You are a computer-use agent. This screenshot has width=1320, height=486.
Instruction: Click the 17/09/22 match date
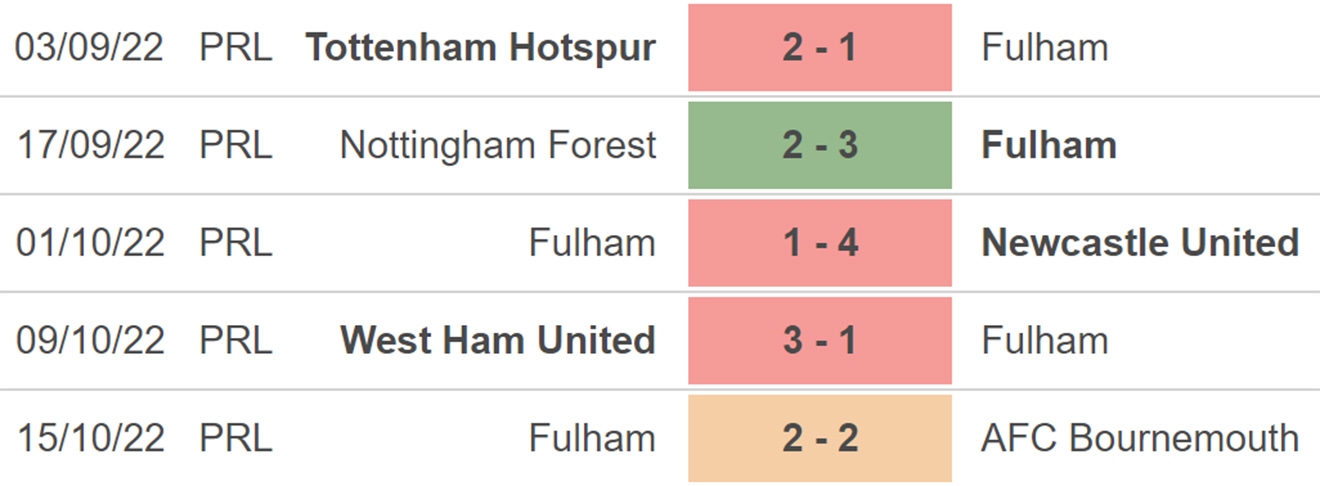click(90, 145)
